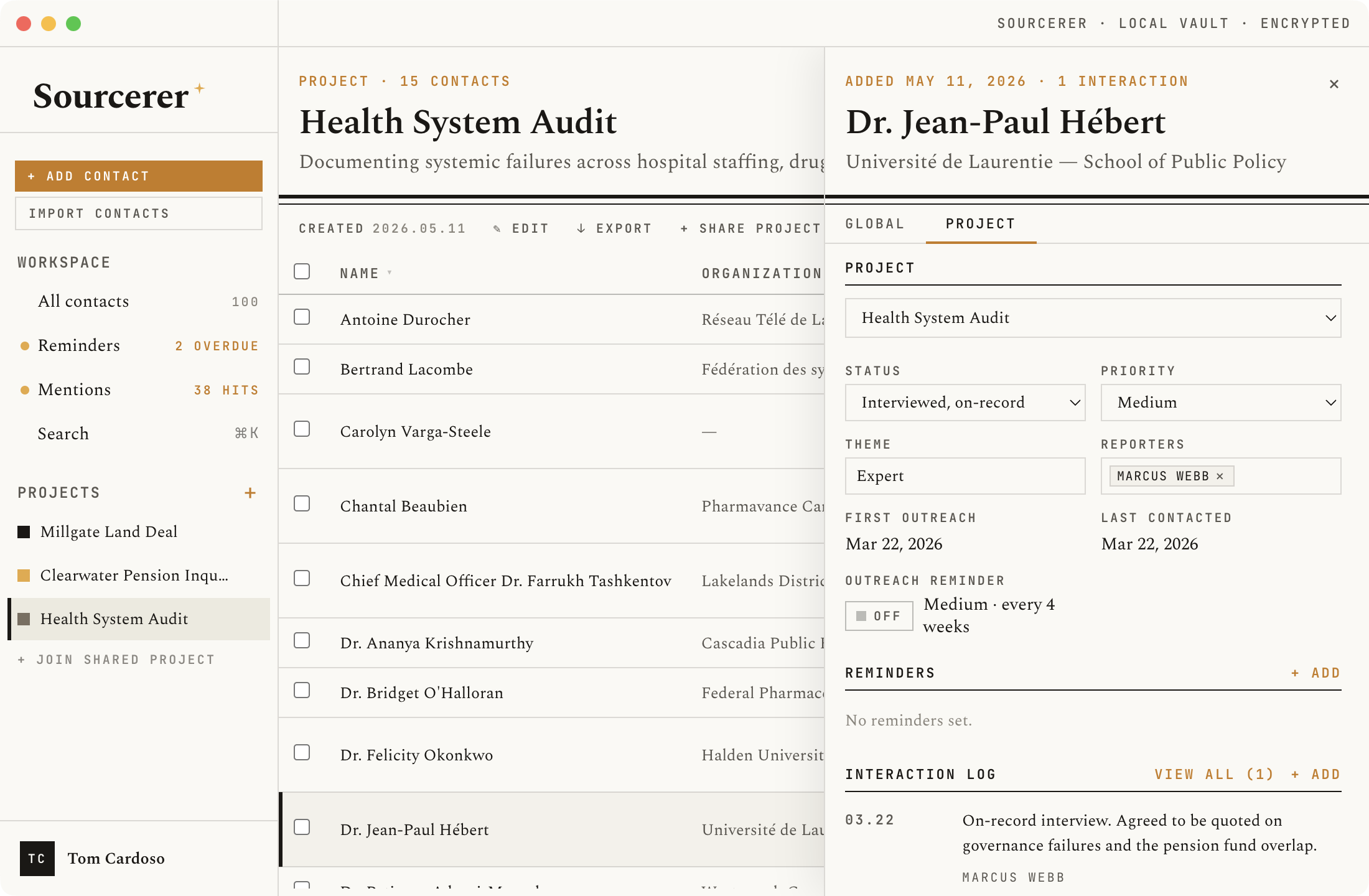This screenshot has height=896, width=1369.
Task: Click the Add Contact button
Action: point(139,176)
